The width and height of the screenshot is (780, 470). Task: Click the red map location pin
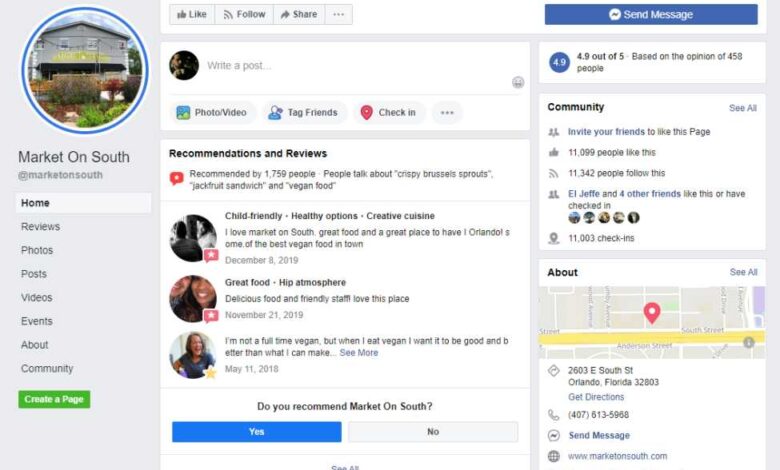pos(652,313)
